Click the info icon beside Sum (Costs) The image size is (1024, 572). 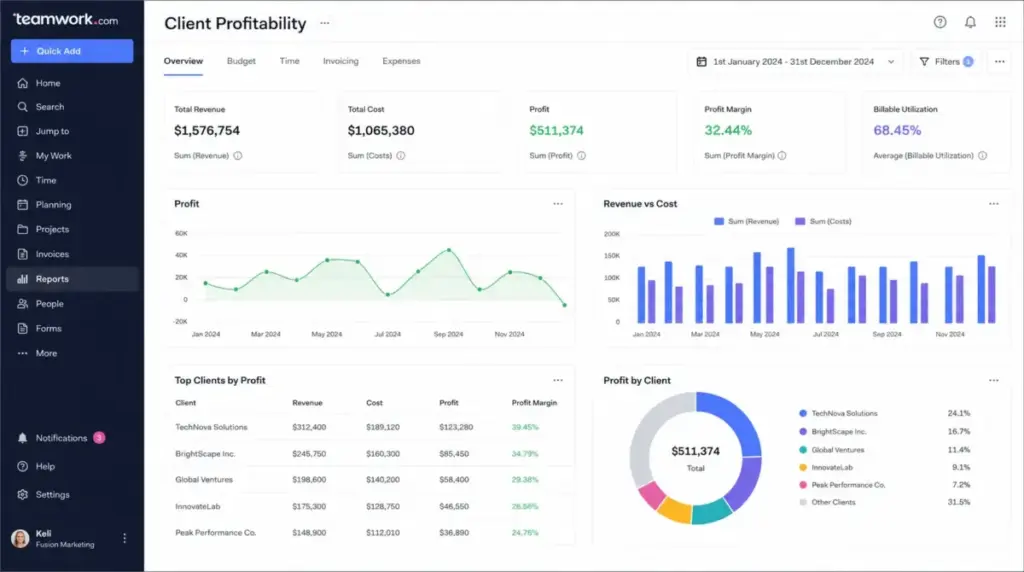pos(400,155)
